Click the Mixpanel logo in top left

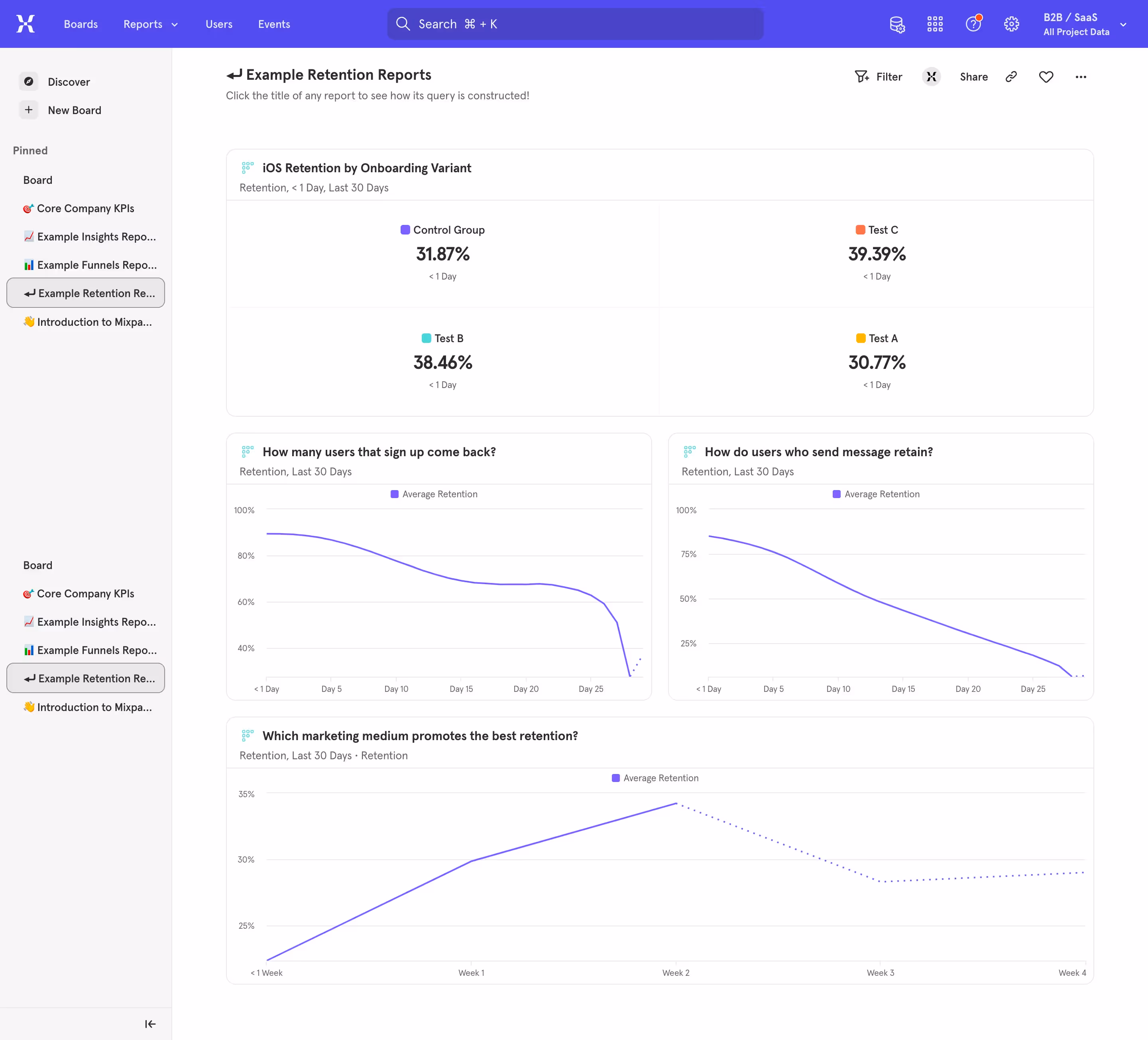pos(25,24)
